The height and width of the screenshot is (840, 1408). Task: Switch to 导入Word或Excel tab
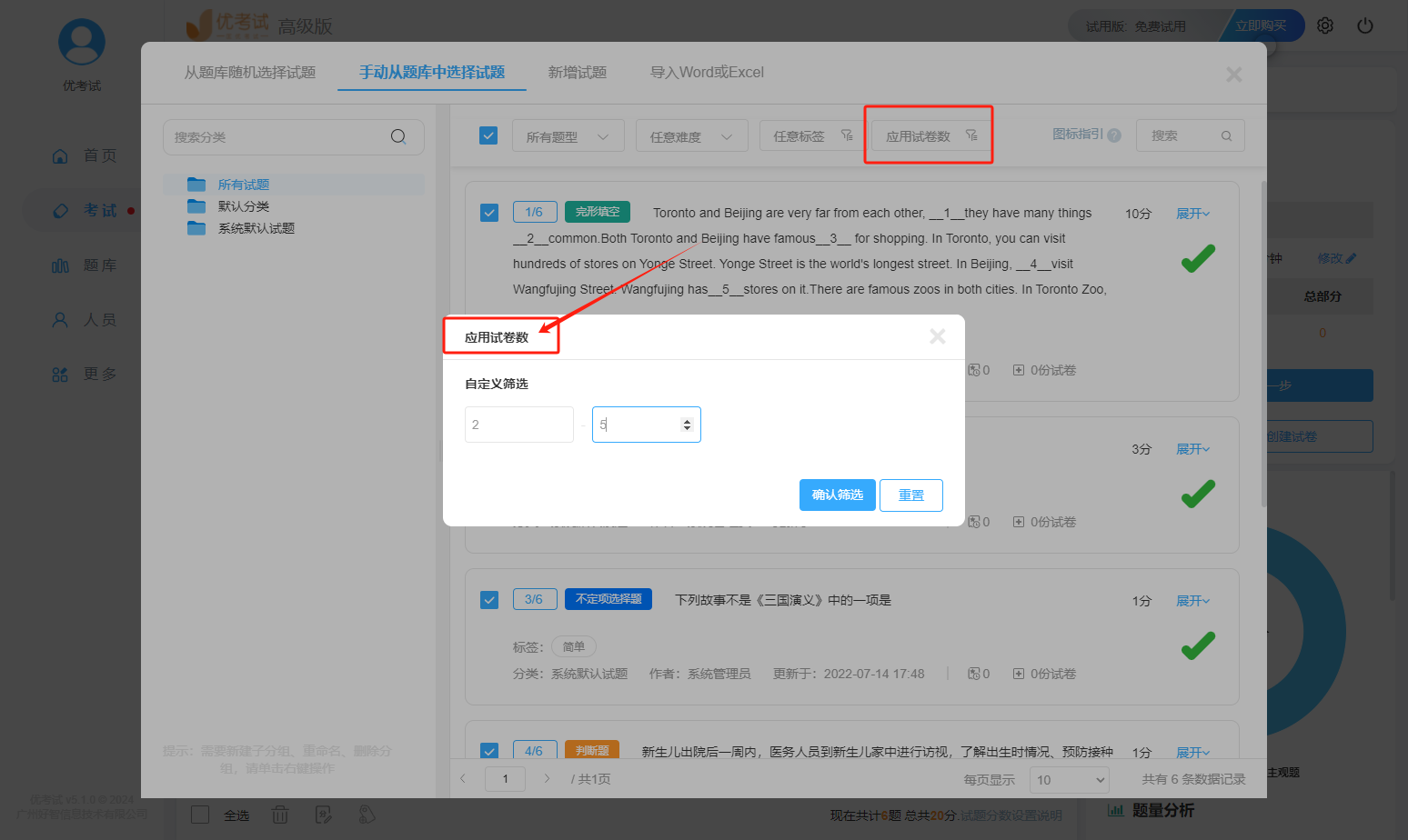click(707, 72)
